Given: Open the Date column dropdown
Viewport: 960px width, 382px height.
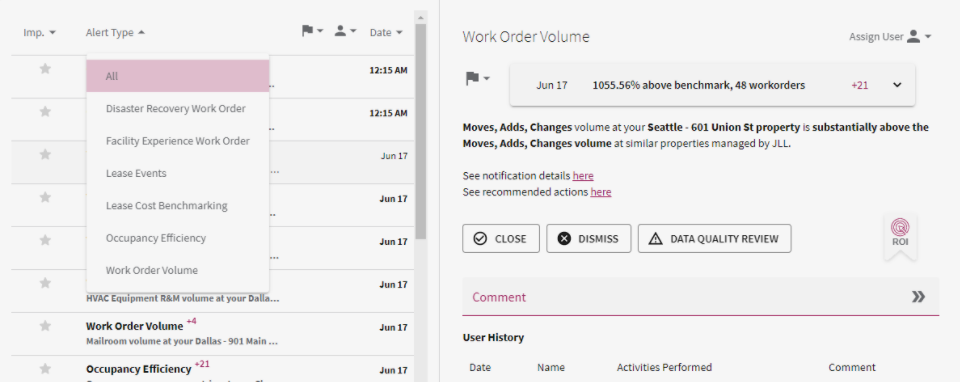Looking at the screenshot, I should point(386,32).
